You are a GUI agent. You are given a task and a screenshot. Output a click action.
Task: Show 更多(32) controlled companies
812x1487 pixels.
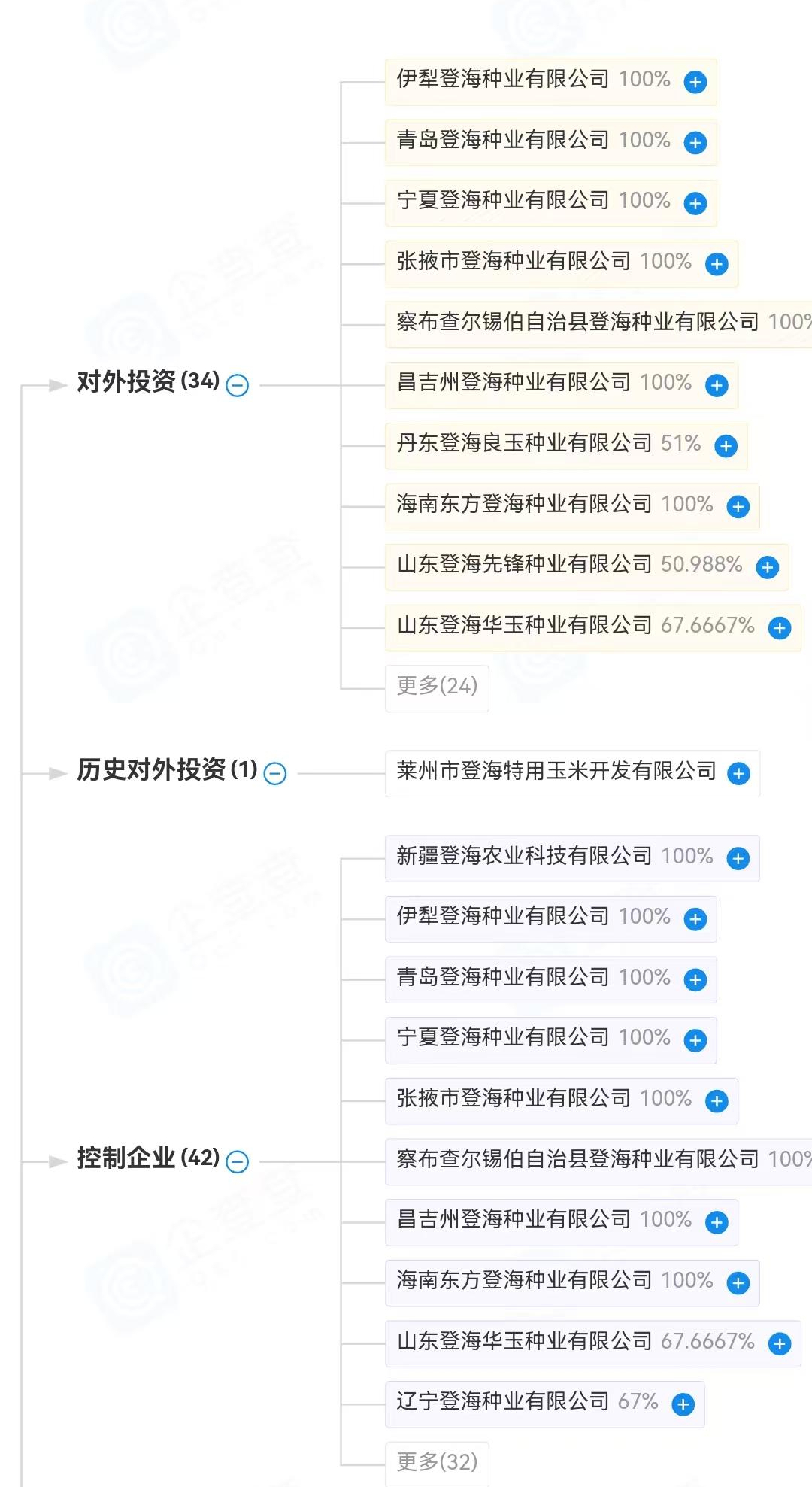click(437, 1462)
